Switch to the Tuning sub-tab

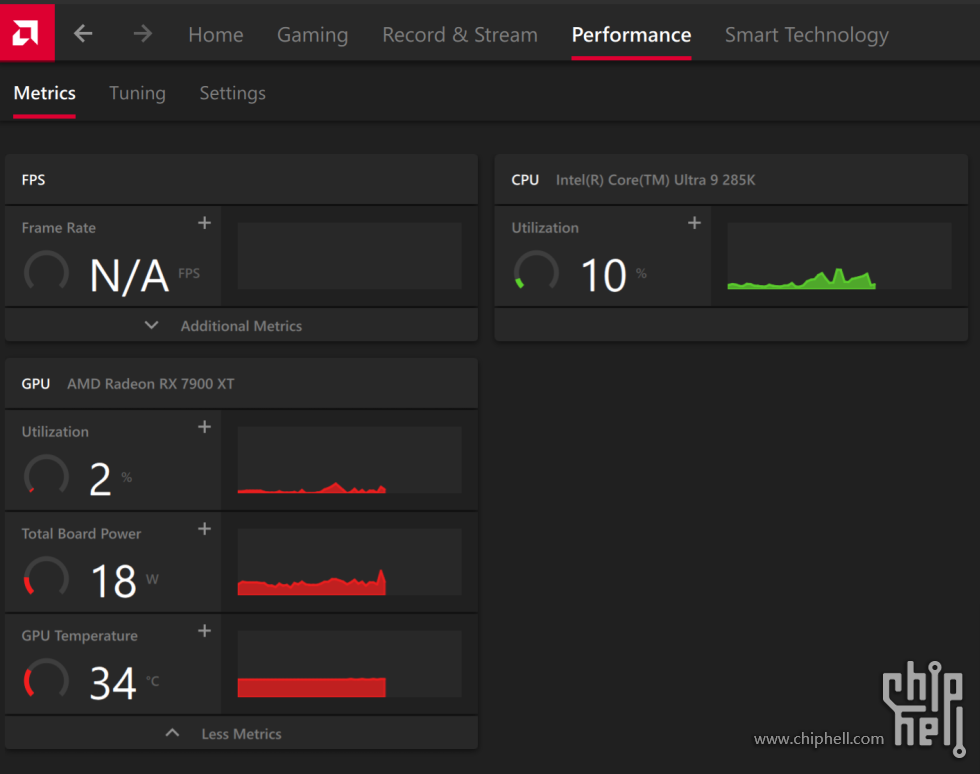[138, 93]
